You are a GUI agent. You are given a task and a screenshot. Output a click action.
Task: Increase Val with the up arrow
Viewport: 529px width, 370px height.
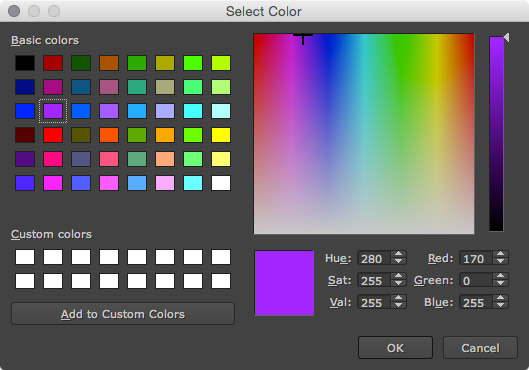(x=398, y=298)
